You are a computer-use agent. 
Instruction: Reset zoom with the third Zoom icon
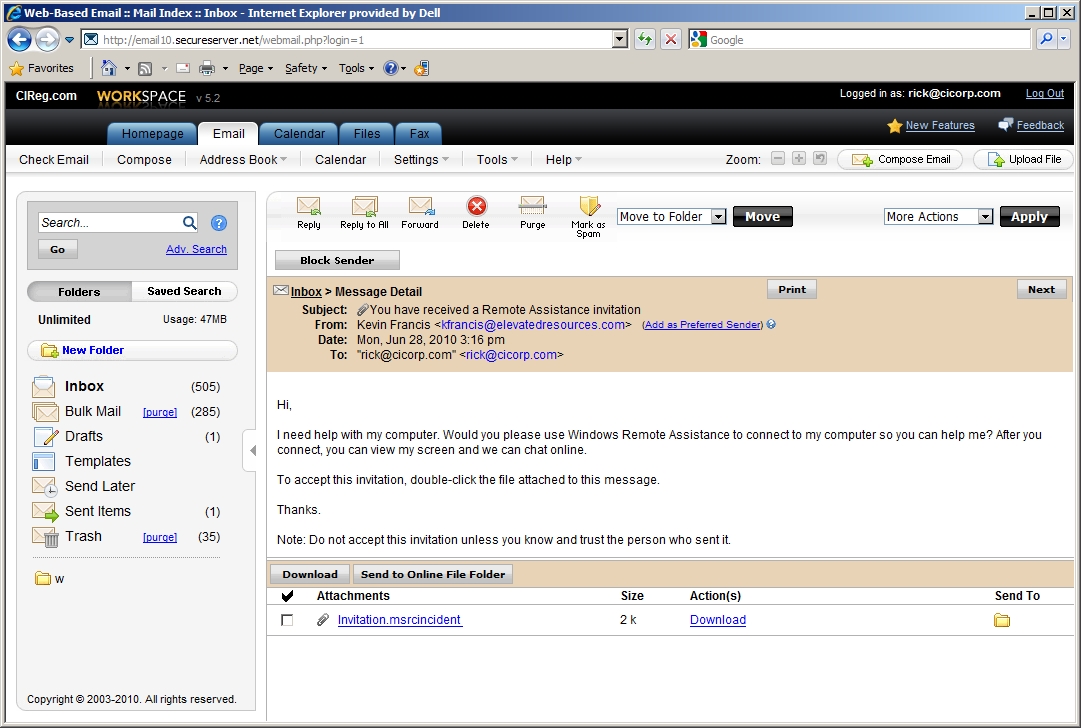coord(819,159)
